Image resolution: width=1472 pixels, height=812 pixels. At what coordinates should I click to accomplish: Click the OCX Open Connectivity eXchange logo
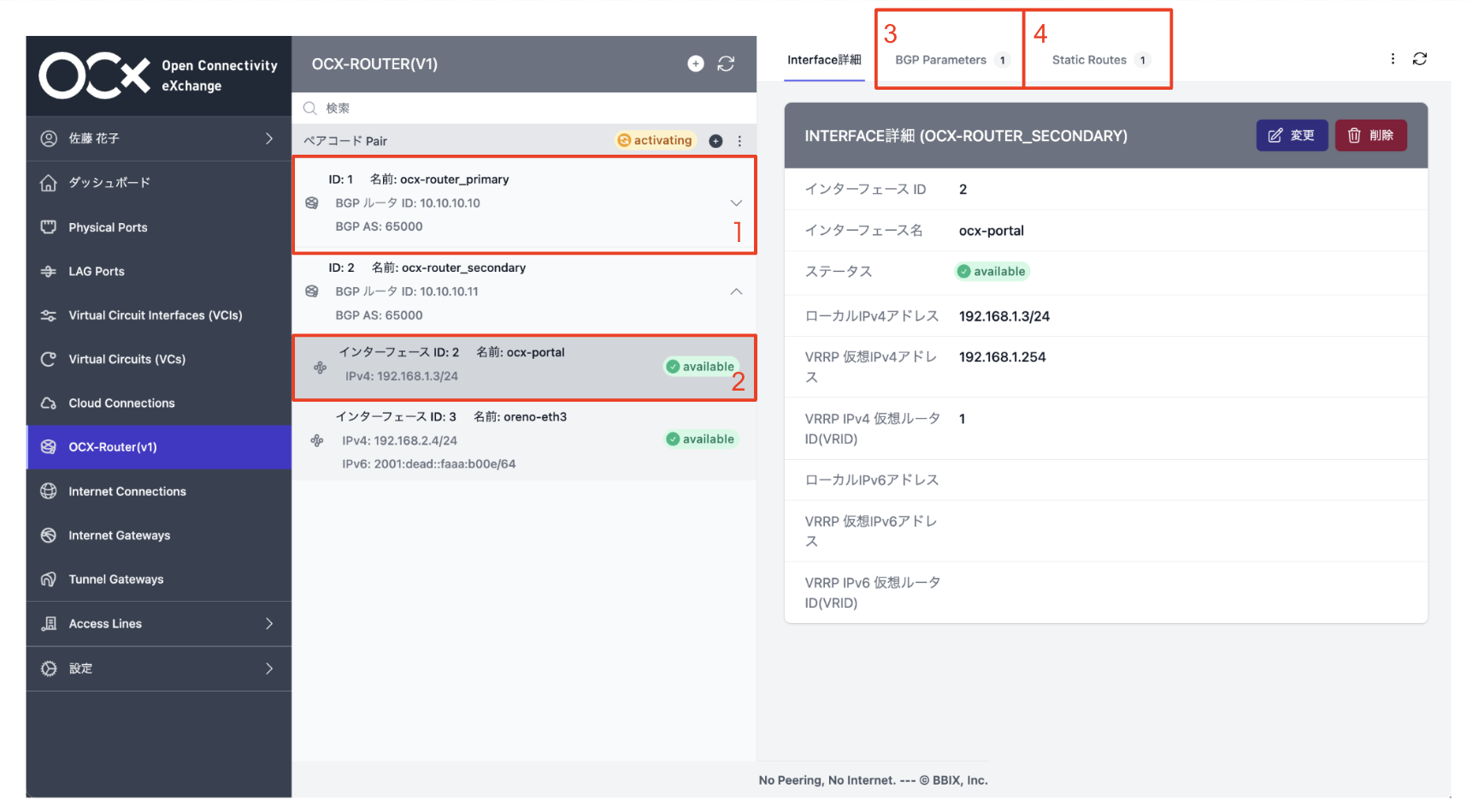[x=159, y=76]
